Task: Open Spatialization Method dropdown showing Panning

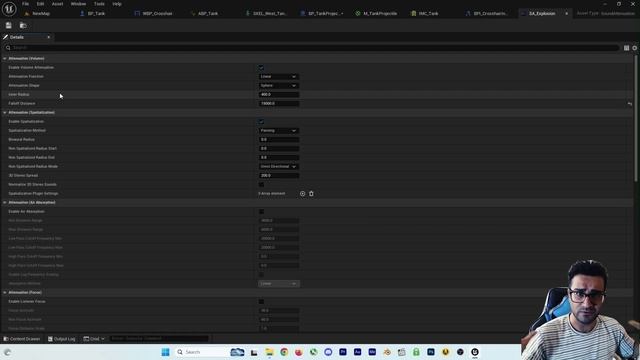Action: click(x=279, y=131)
